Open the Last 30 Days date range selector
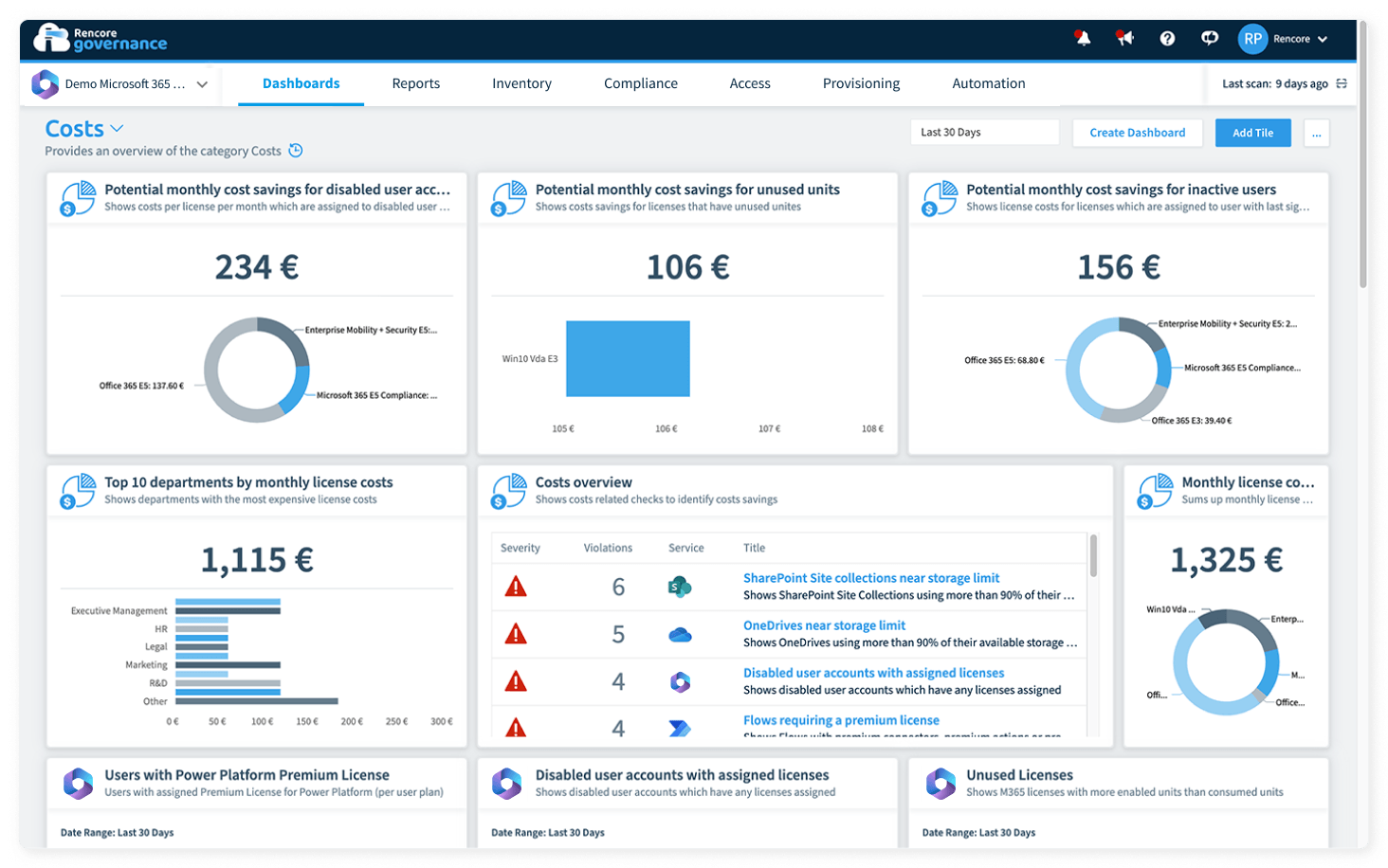This screenshot has height=868, width=1388. [x=984, y=133]
